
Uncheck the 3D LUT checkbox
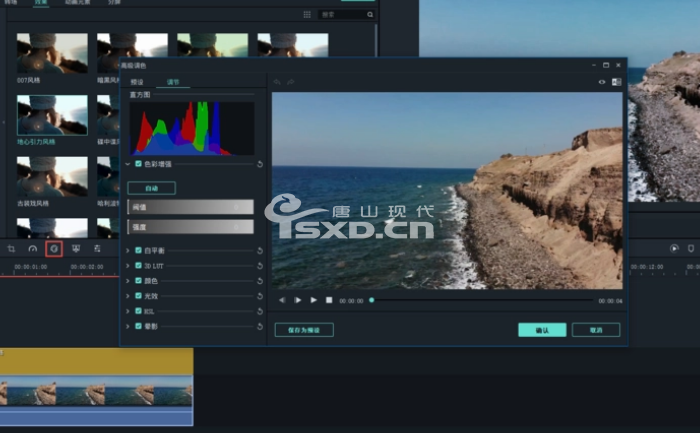pyautogui.click(x=138, y=266)
